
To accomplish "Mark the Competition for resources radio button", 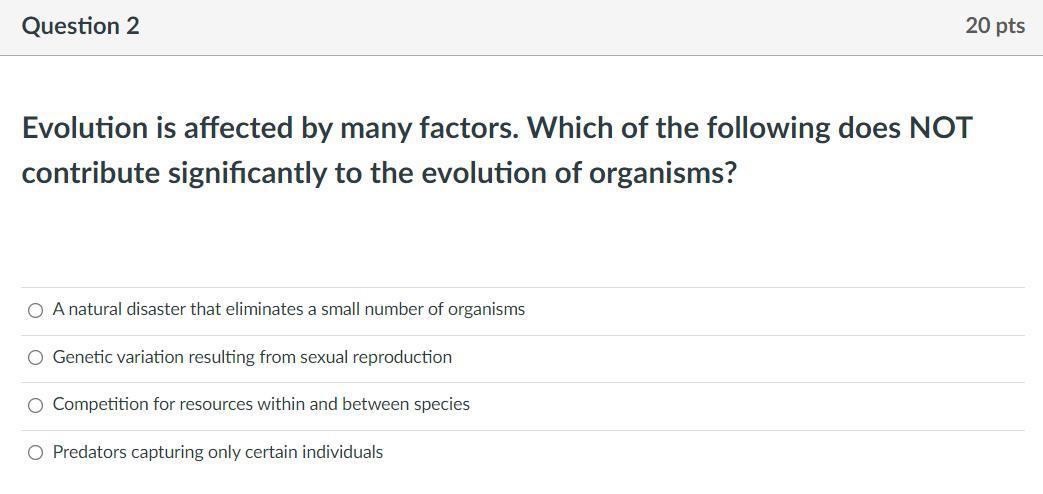I will coord(36,405).
